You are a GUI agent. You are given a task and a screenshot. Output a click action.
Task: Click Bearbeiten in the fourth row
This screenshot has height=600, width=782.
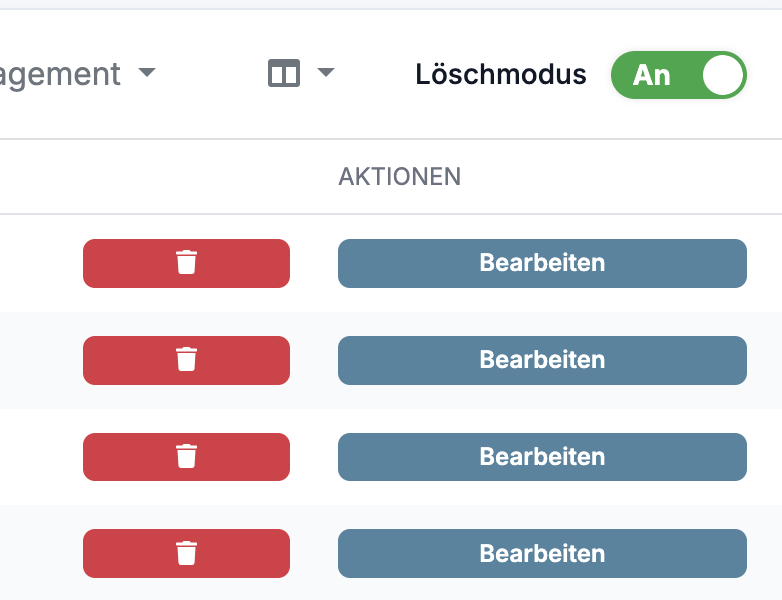(x=542, y=554)
